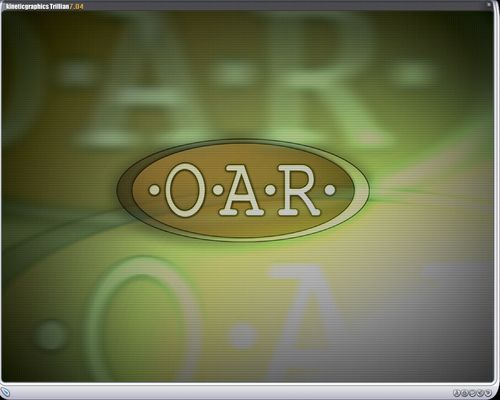The image size is (500, 400).
Task: Click the third round button in bottom bar
Action: pyautogui.click(x=472, y=393)
